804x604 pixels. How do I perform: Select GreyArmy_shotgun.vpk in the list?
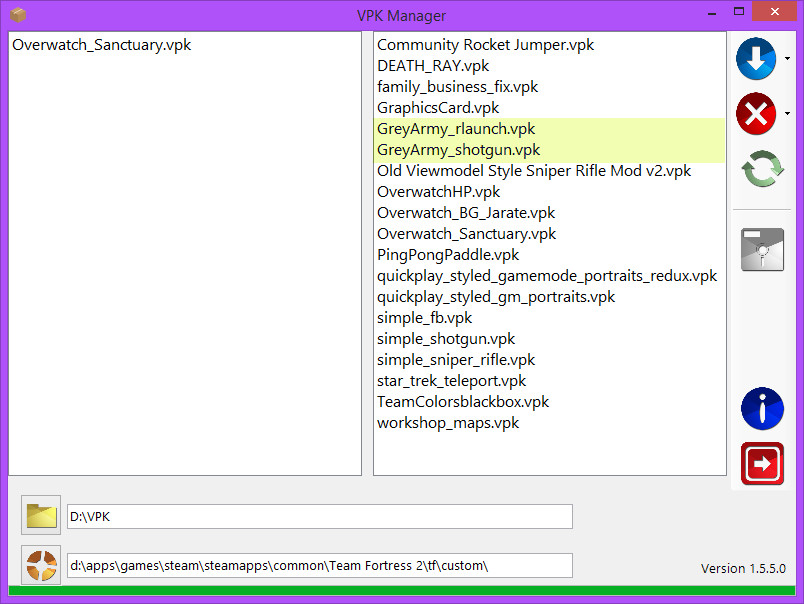tap(458, 149)
